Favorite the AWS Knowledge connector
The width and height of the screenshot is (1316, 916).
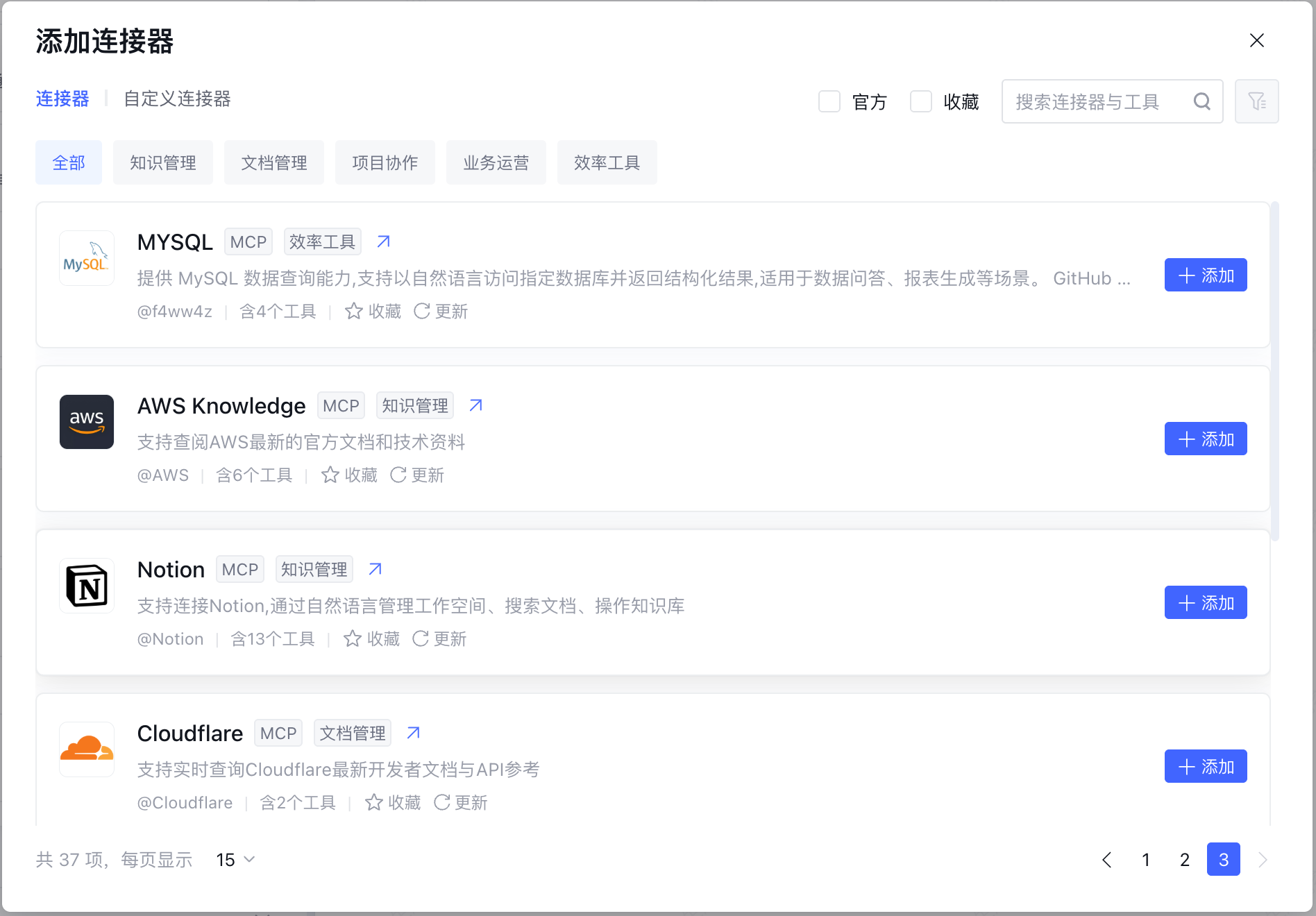(350, 475)
